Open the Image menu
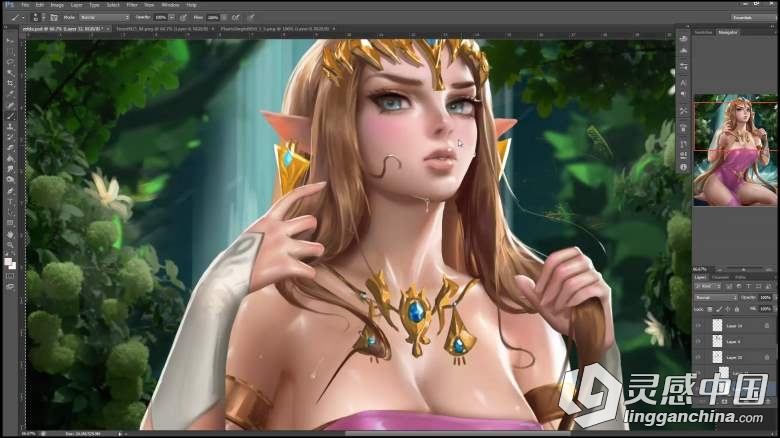This screenshot has height=438, width=780. pyautogui.click(x=57, y=5)
